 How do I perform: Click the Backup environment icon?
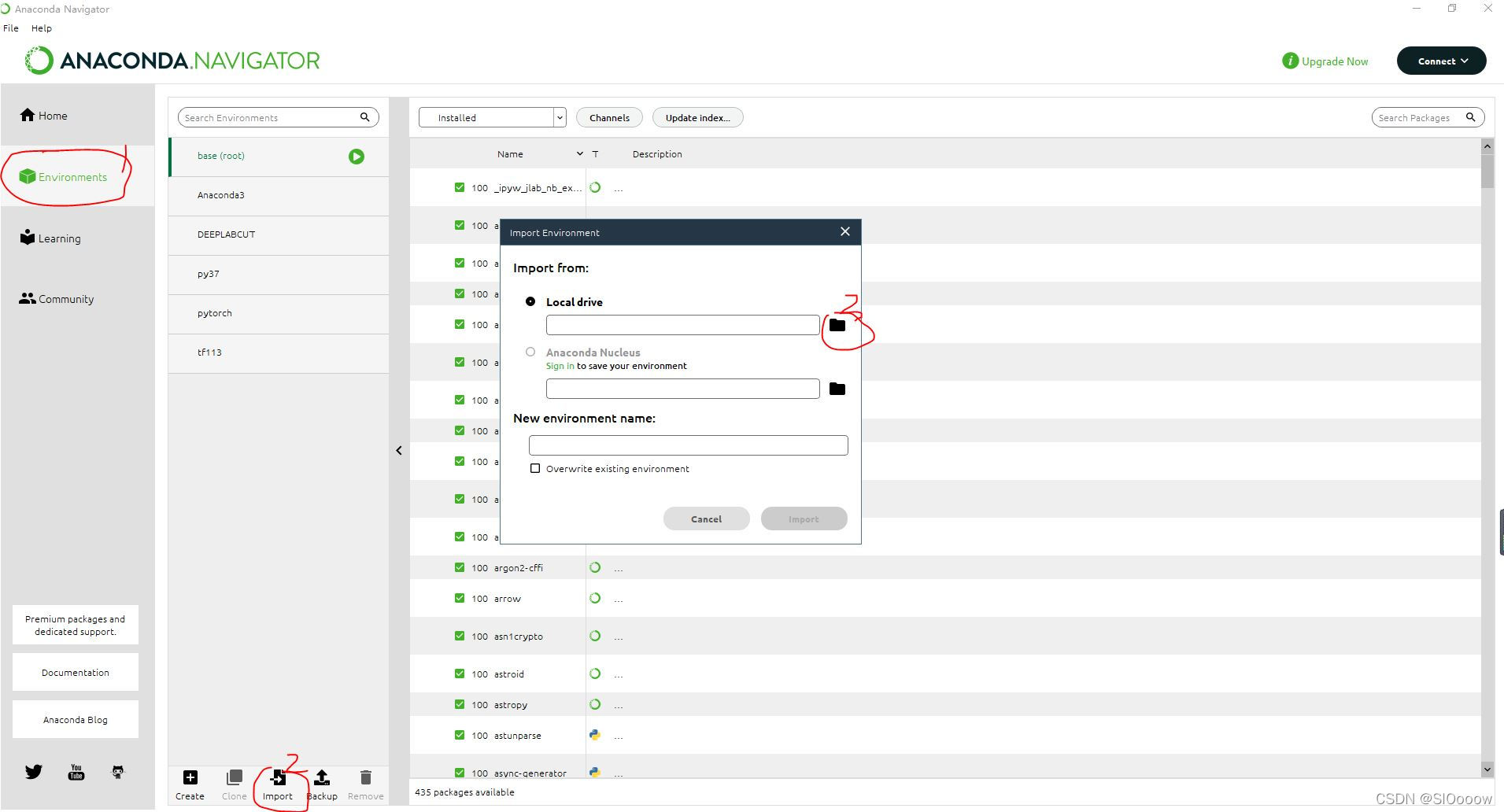(x=322, y=778)
